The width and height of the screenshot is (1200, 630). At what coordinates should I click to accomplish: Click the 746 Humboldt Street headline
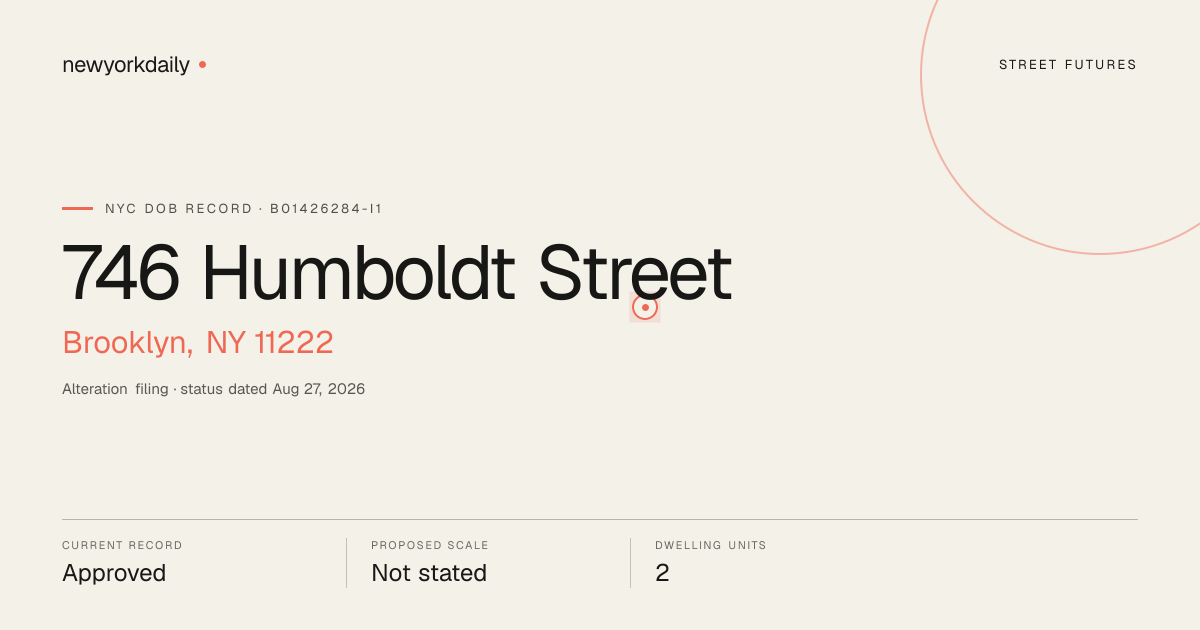397,273
